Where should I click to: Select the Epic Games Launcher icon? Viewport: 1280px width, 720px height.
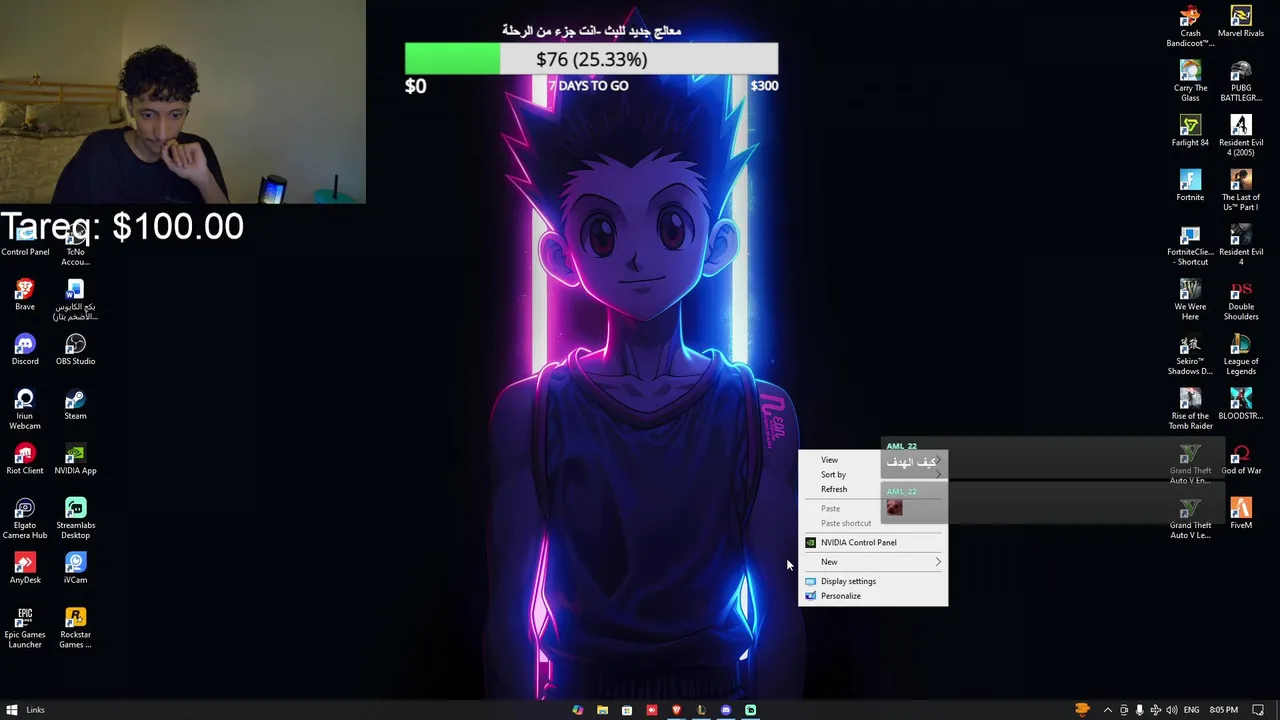(x=25, y=628)
